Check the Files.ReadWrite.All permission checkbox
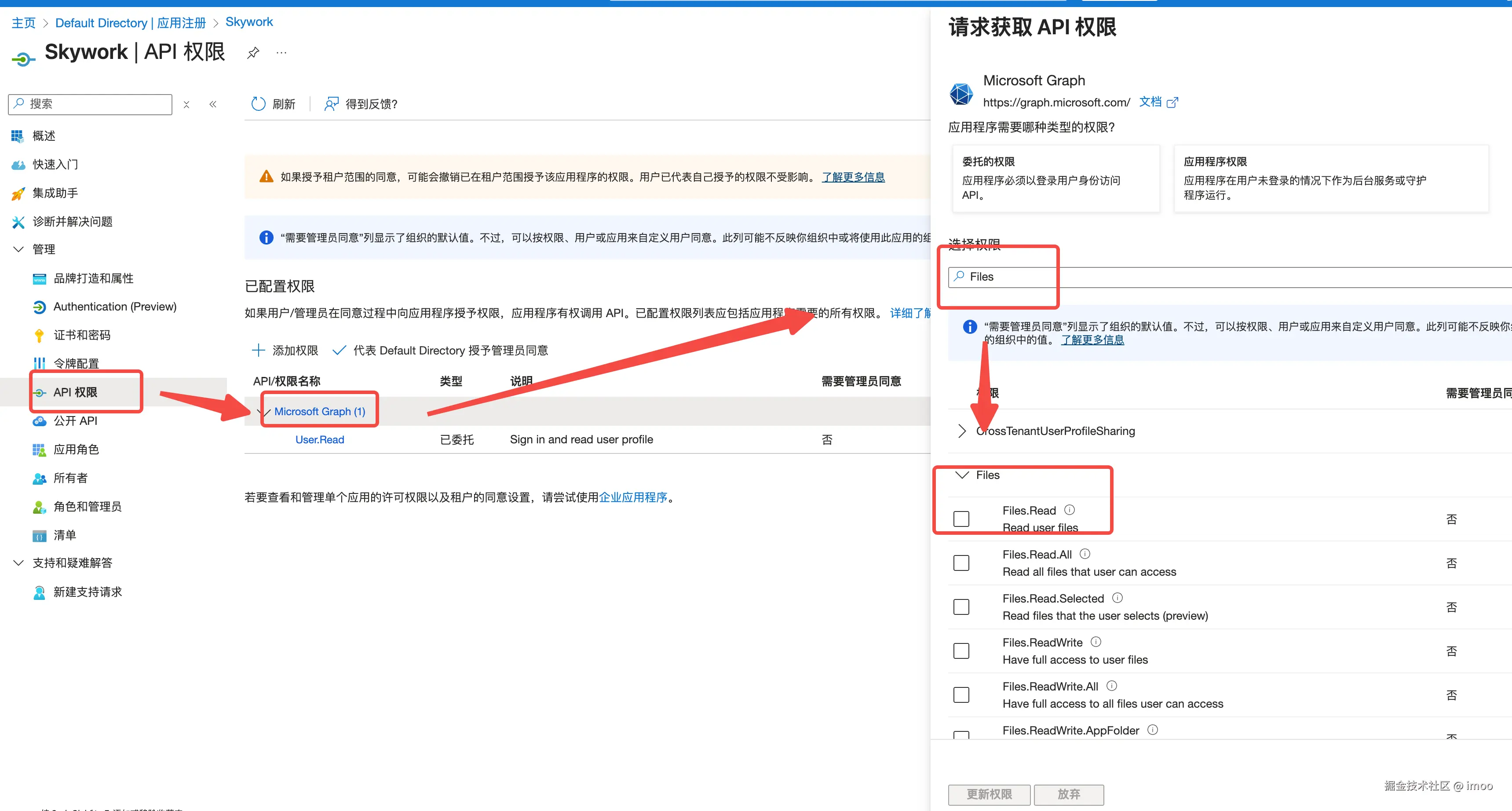 click(x=961, y=695)
